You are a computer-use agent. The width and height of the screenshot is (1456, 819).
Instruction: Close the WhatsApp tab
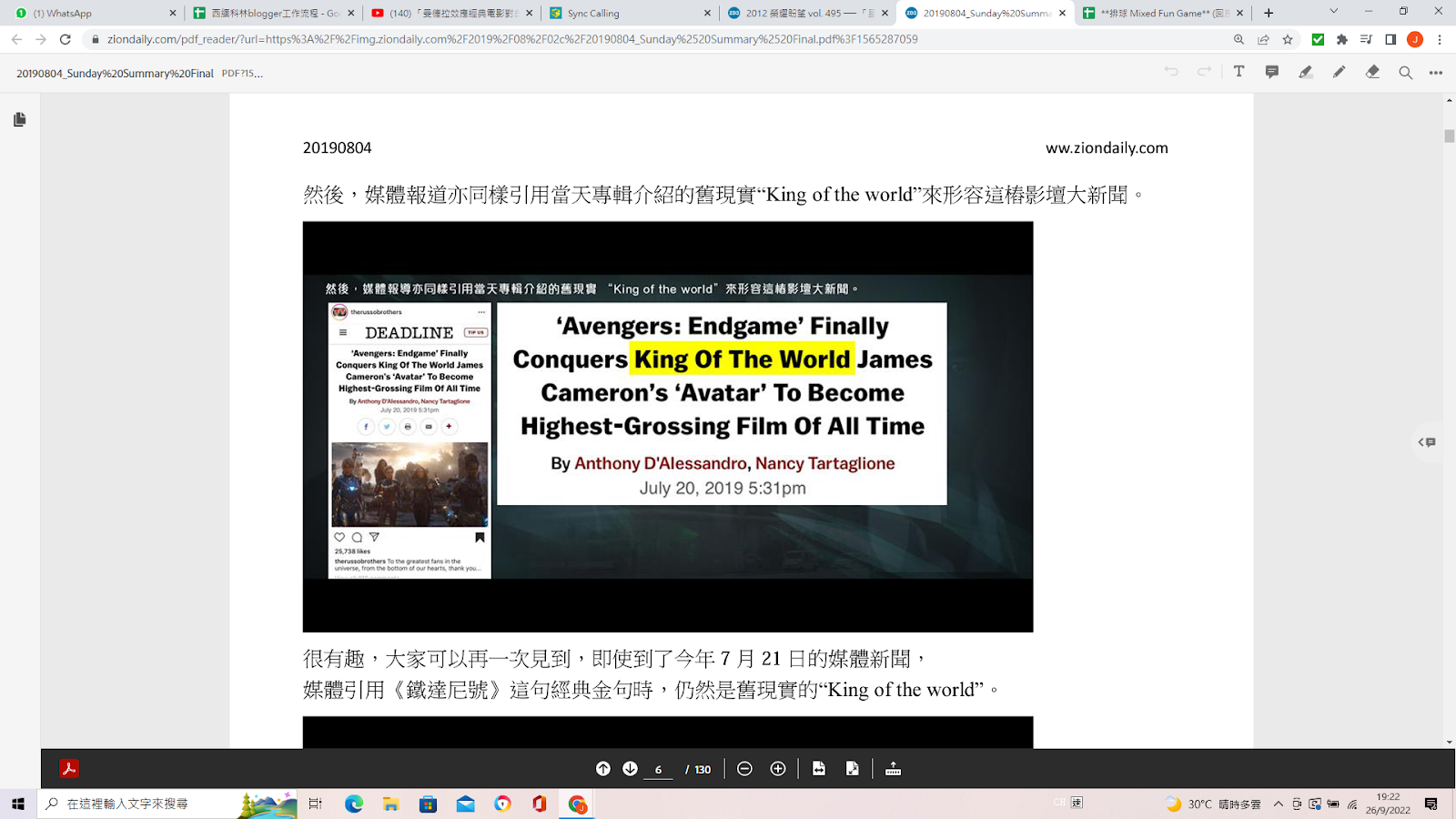click(172, 13)
